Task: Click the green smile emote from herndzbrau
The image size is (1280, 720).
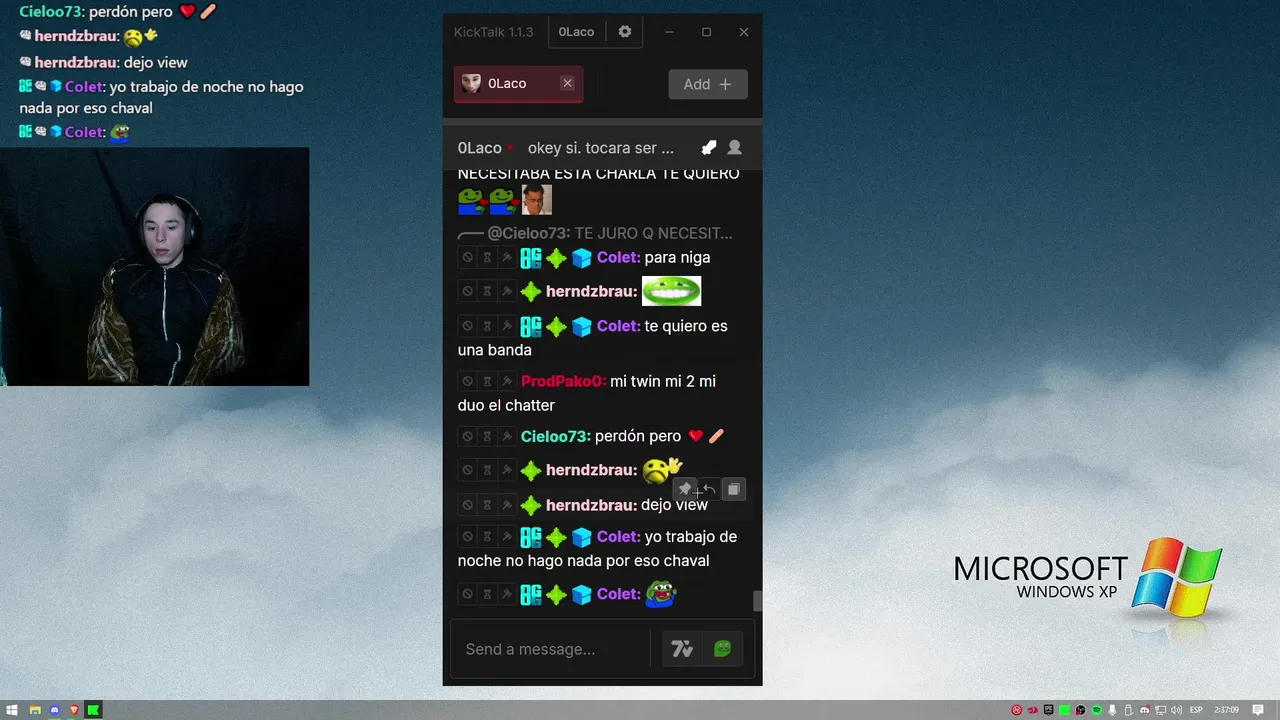Action: [x=671, y=291]
